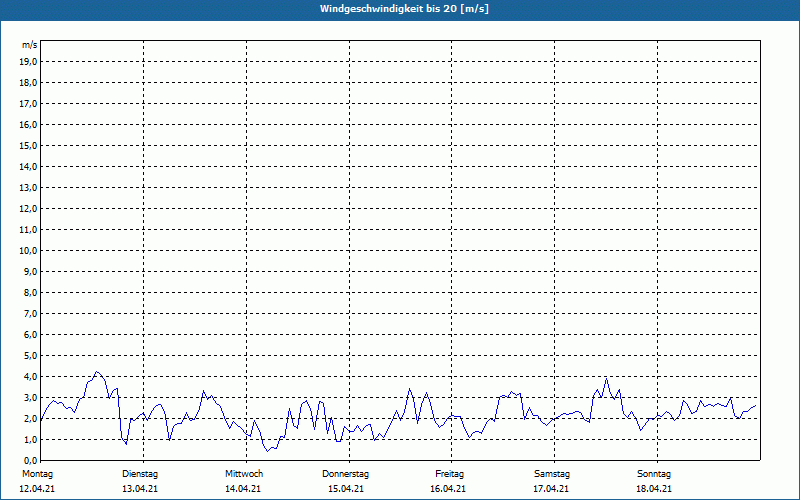Click the '15,0' axis label

(x=28, y=145)
